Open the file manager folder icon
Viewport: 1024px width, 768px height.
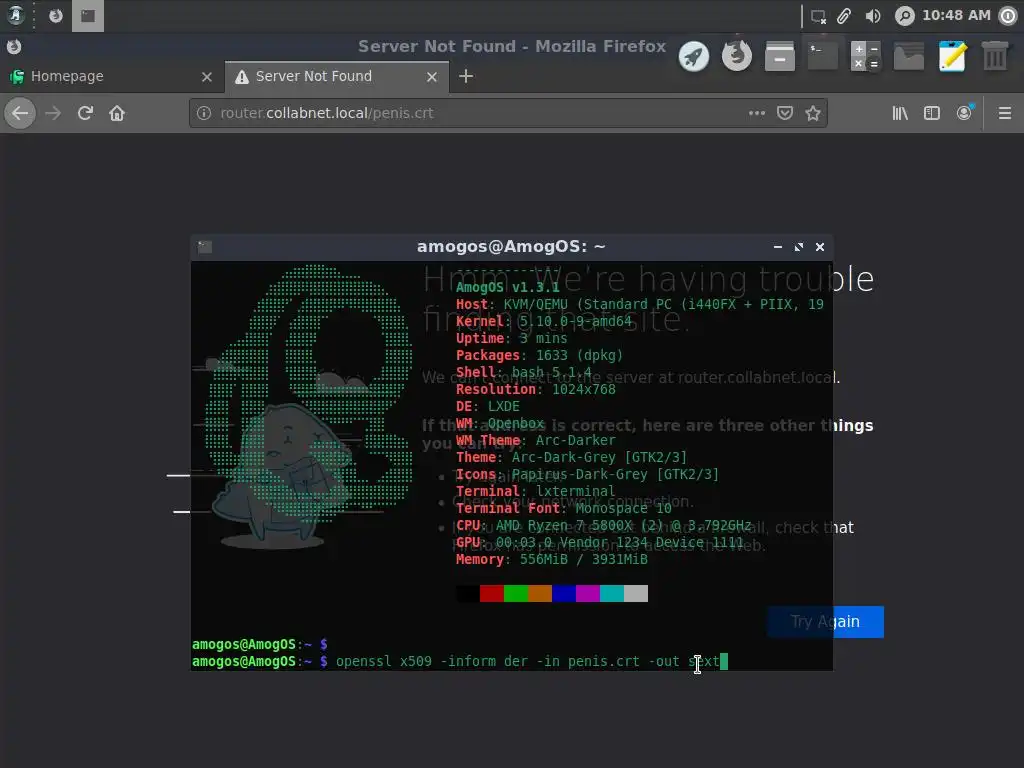[909, 56]
